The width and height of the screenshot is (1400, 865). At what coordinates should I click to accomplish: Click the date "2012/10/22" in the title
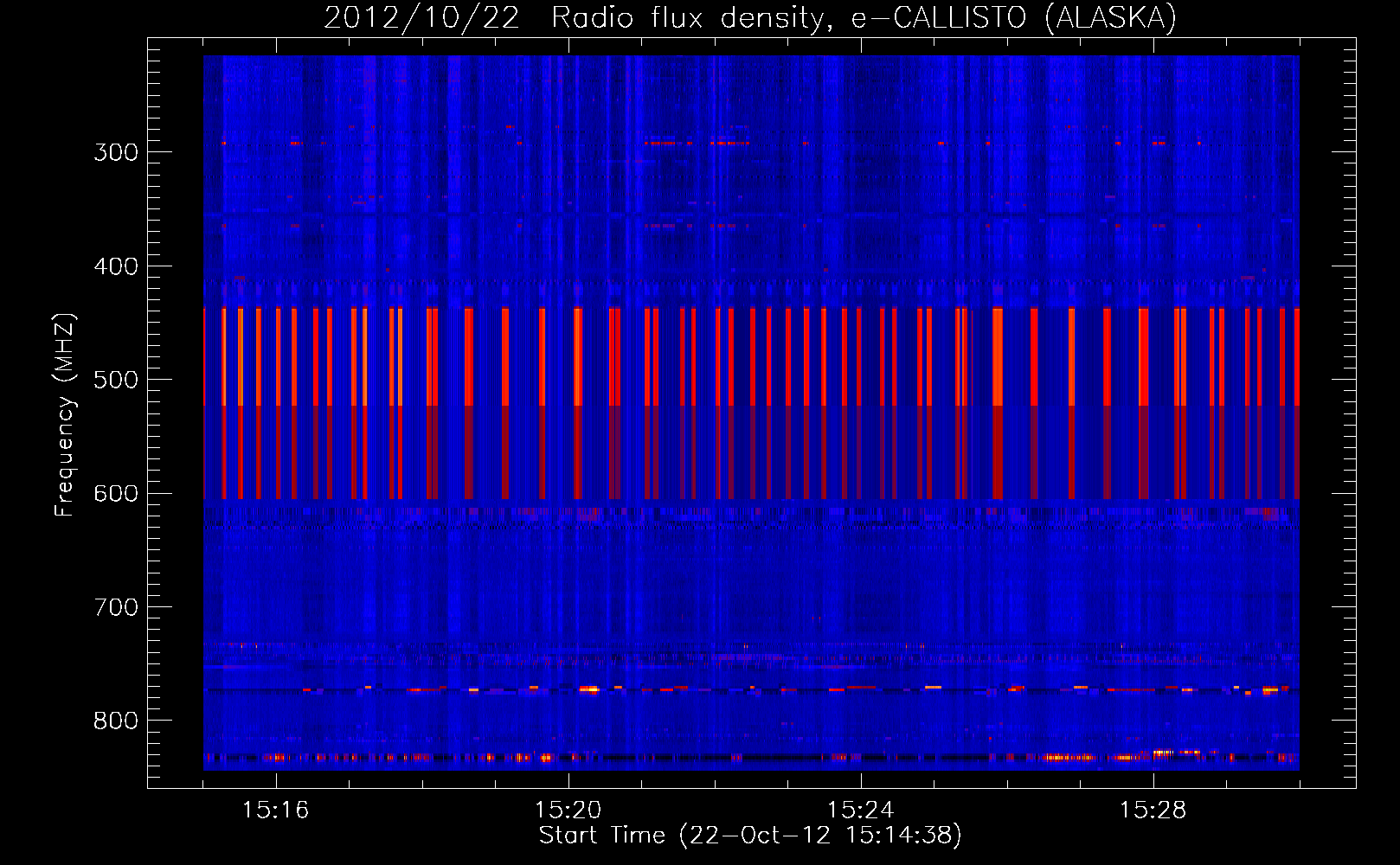[x=421, y=18]
